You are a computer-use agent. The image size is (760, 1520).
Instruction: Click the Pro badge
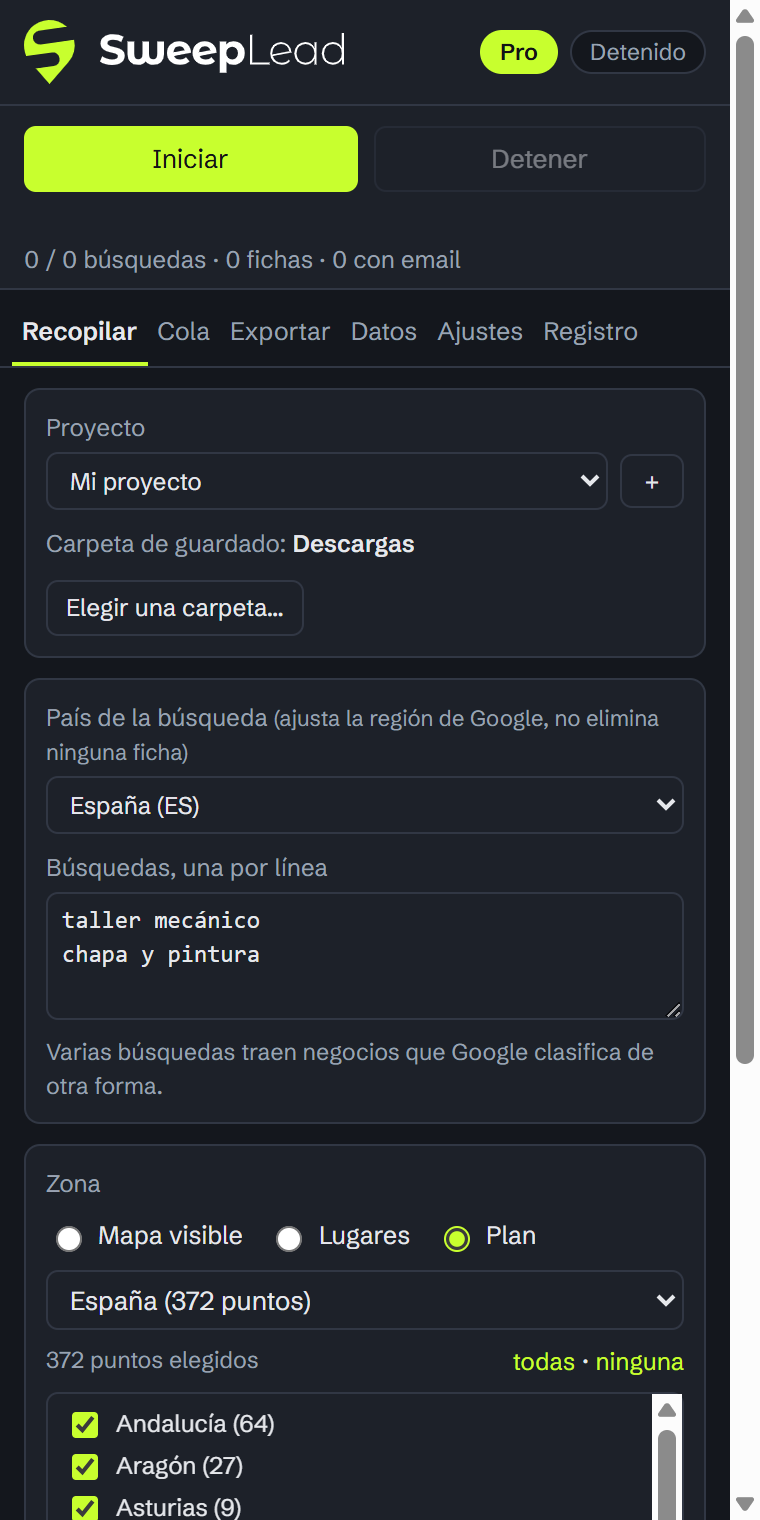point(519,52)
